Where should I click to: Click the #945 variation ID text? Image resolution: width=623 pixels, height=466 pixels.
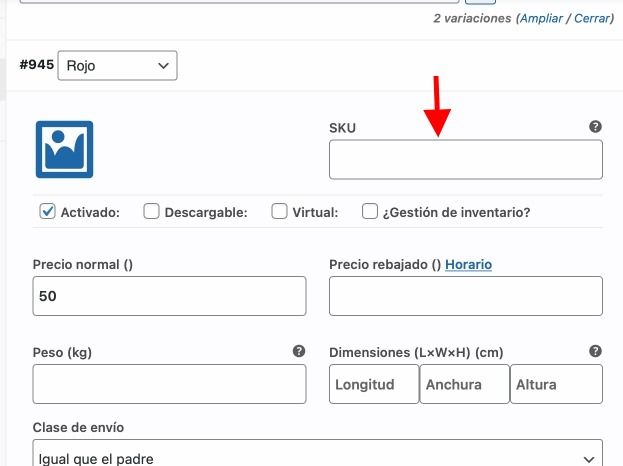point(37,64)
